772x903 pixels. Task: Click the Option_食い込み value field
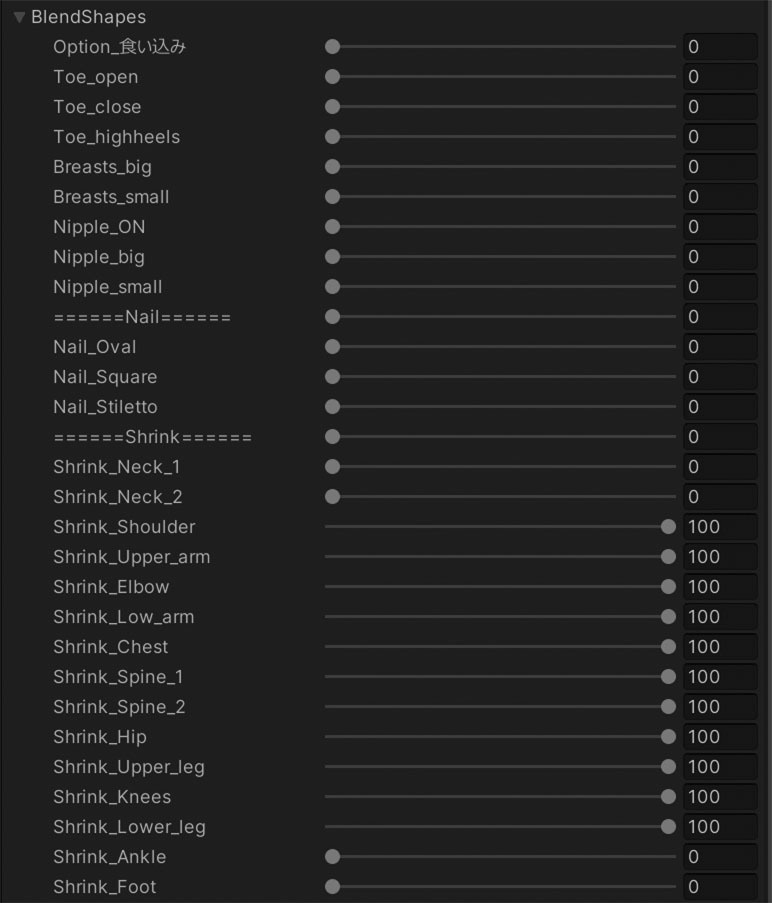(719, 47)
